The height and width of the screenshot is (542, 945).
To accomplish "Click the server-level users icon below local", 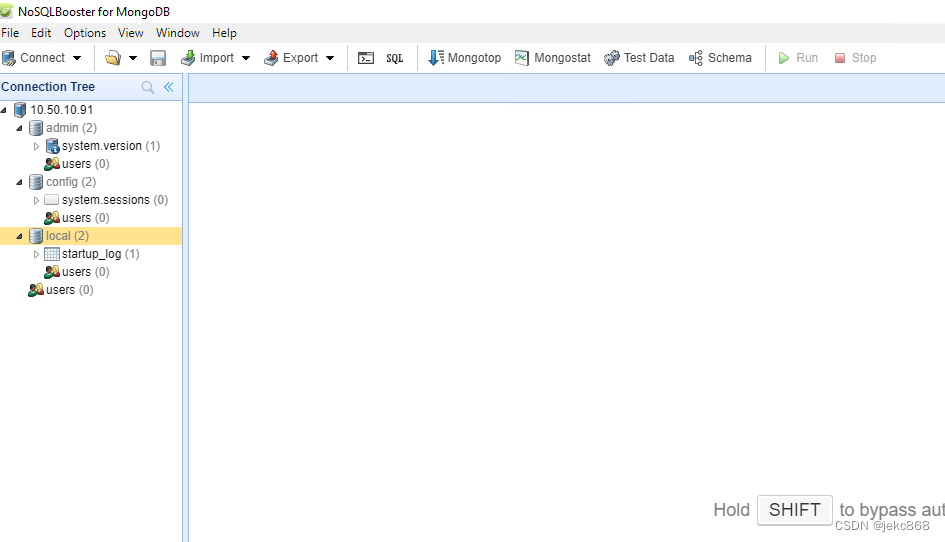I will (x=36, y=290).
